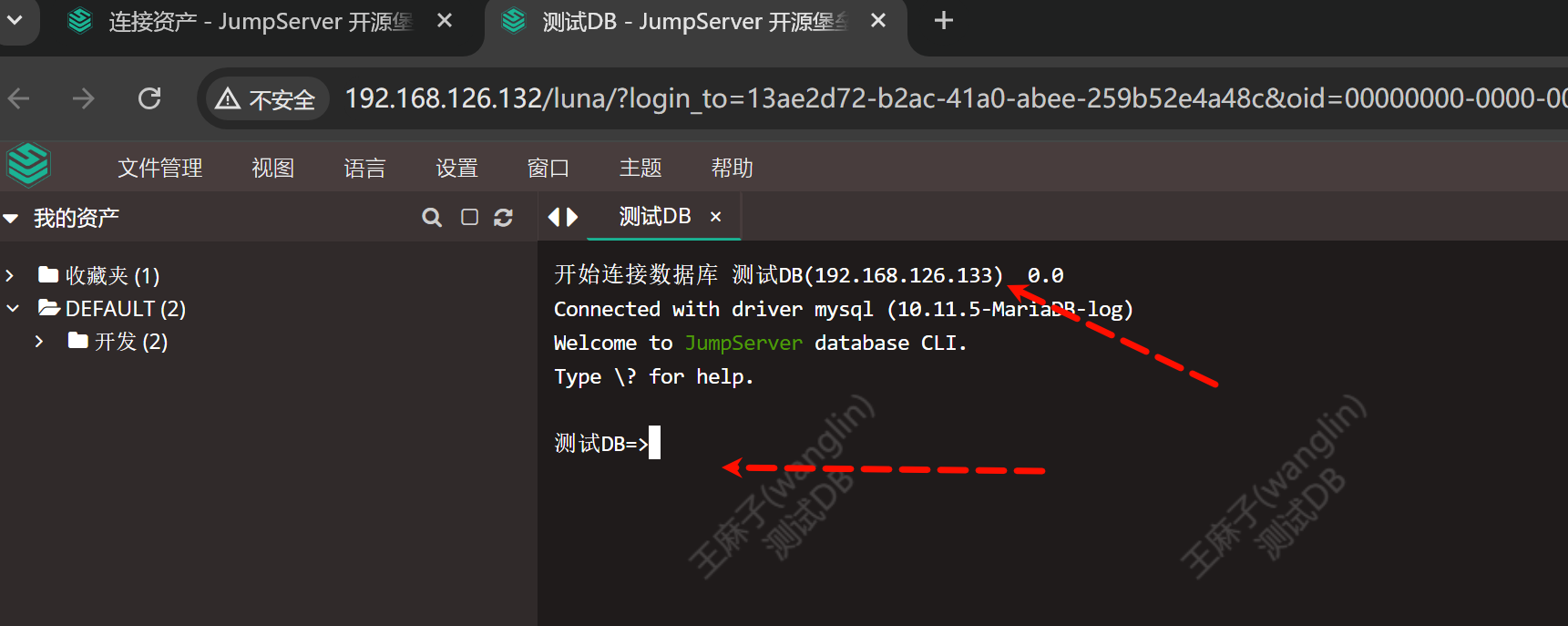
Task: Click the 我的资产 header label
Action: [x=77, y=219]
